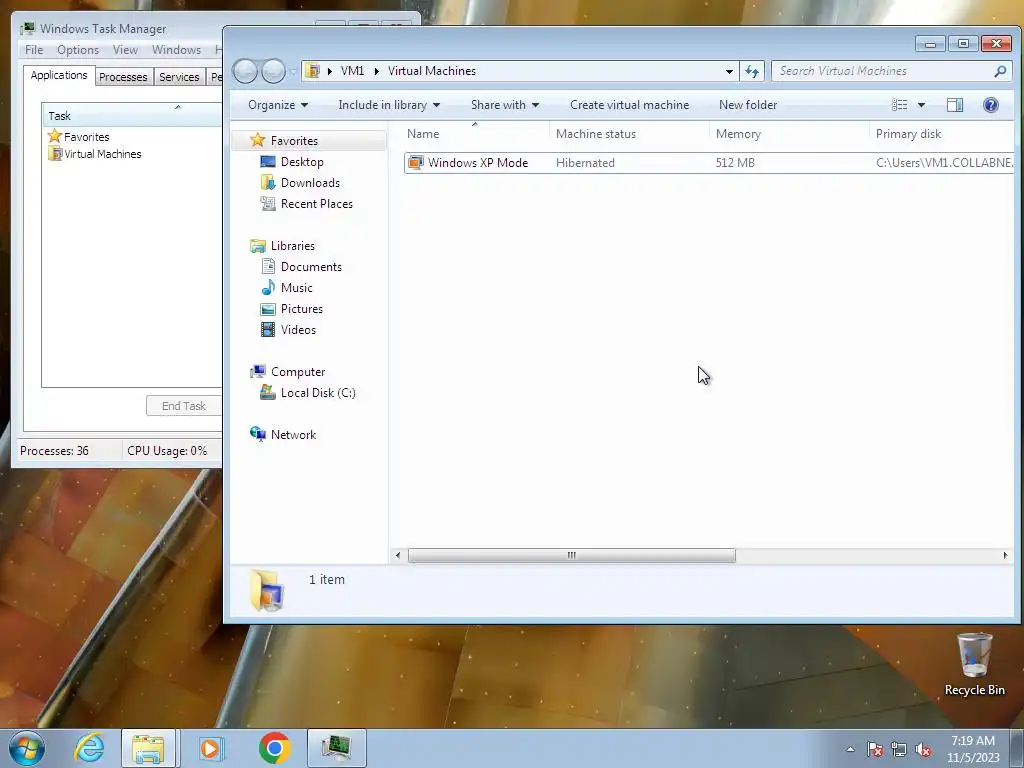This screenshot has width=1024, height=768.
Task: Click the horizontal scrollbar right arrow
Action: coord(1005,555)
